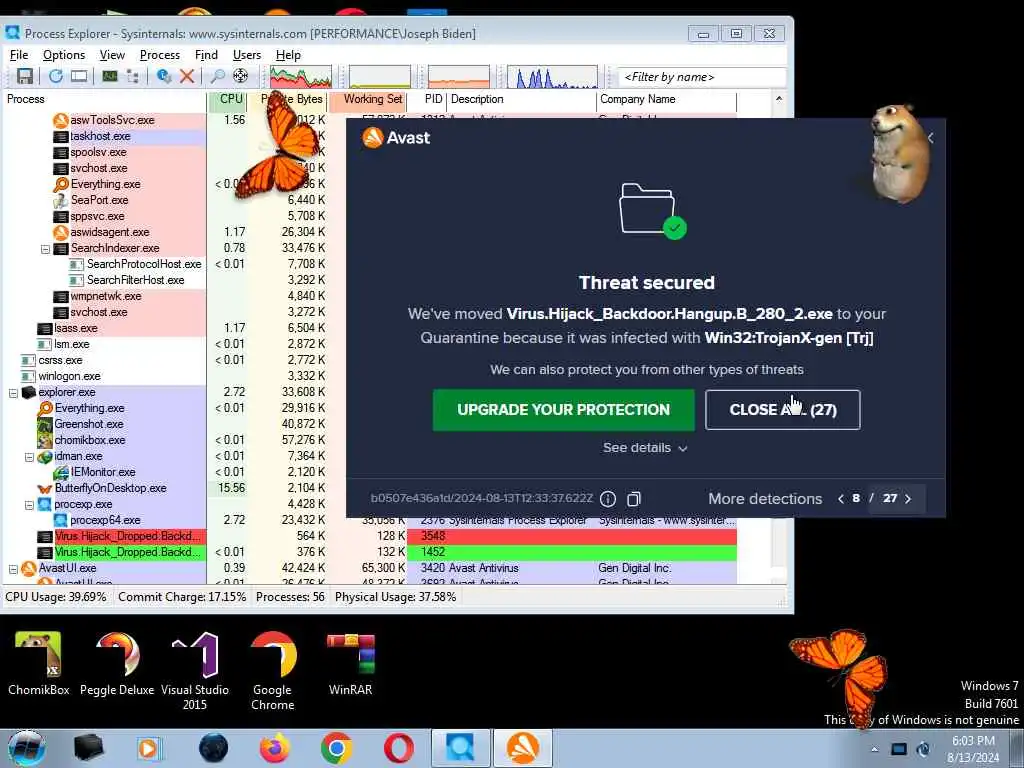Open the CPU usage history graph
Viewport: 1024px width, 768px height.
coord(301,77)
